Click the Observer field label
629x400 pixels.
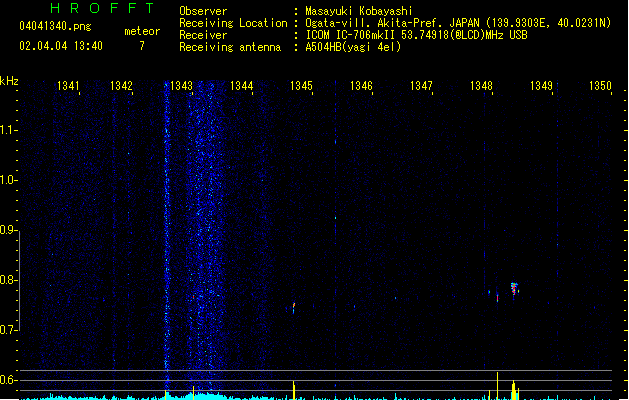pos(203,11)
